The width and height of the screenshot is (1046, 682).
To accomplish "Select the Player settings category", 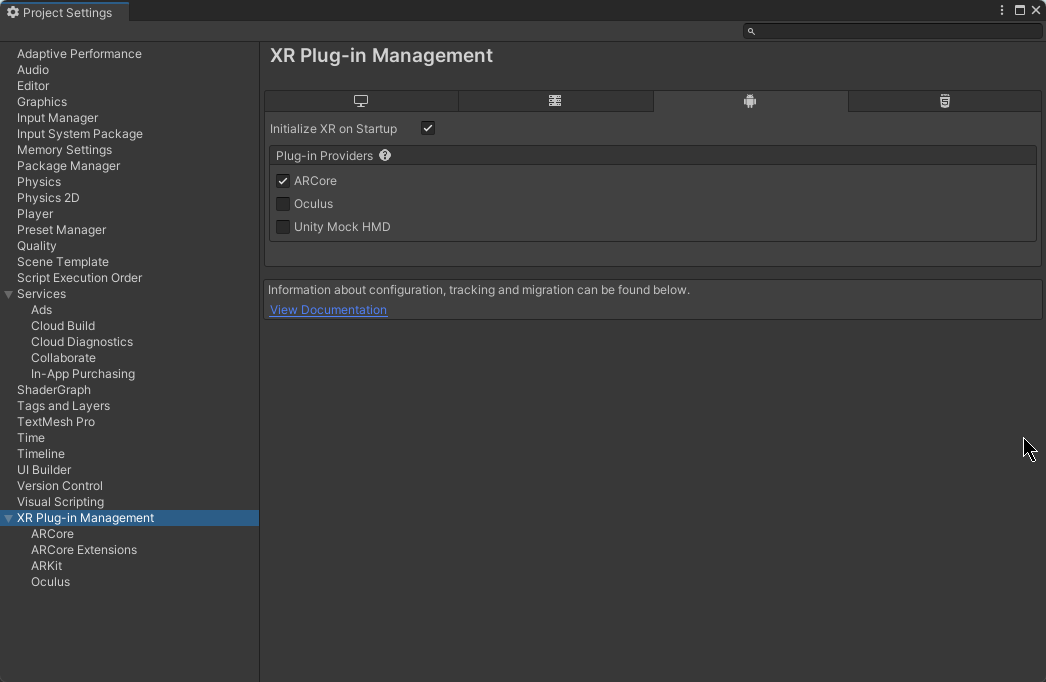I will 35,214.
